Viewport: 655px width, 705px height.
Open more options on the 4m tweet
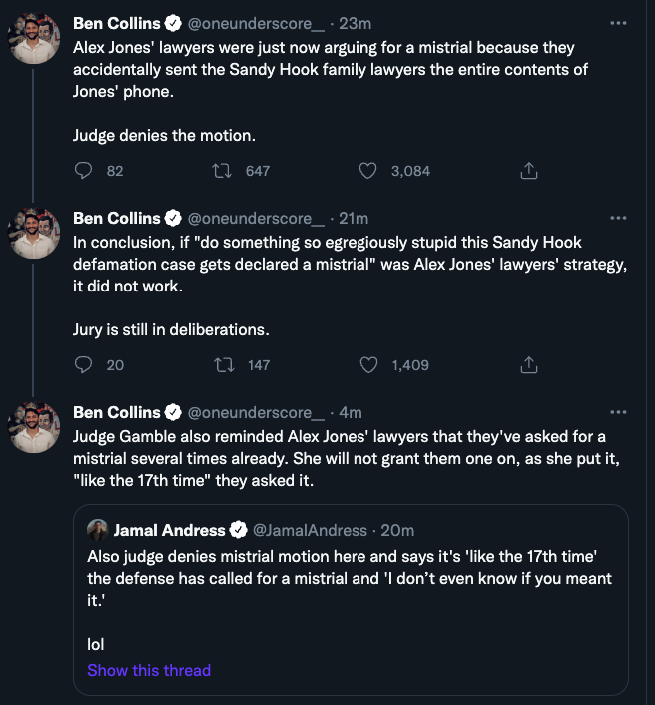click(619, 412)
